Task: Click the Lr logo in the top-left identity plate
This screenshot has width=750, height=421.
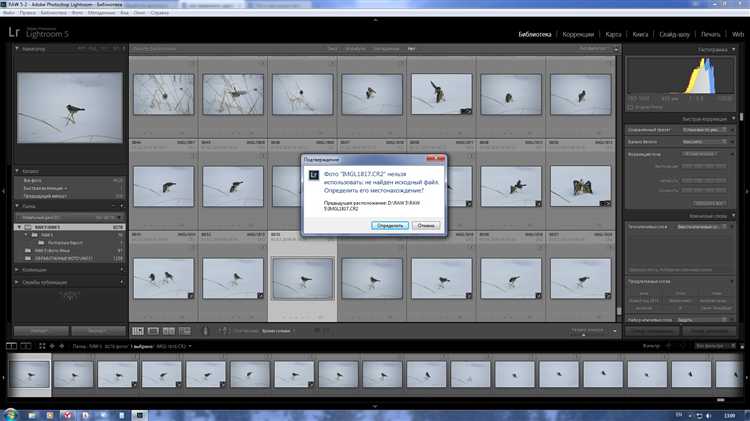Action: point(14,33)
